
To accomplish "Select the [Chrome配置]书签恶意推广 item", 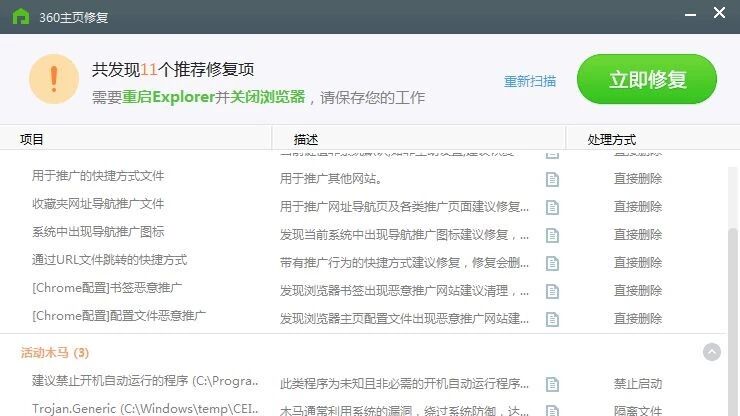I will tap(107, 288).
